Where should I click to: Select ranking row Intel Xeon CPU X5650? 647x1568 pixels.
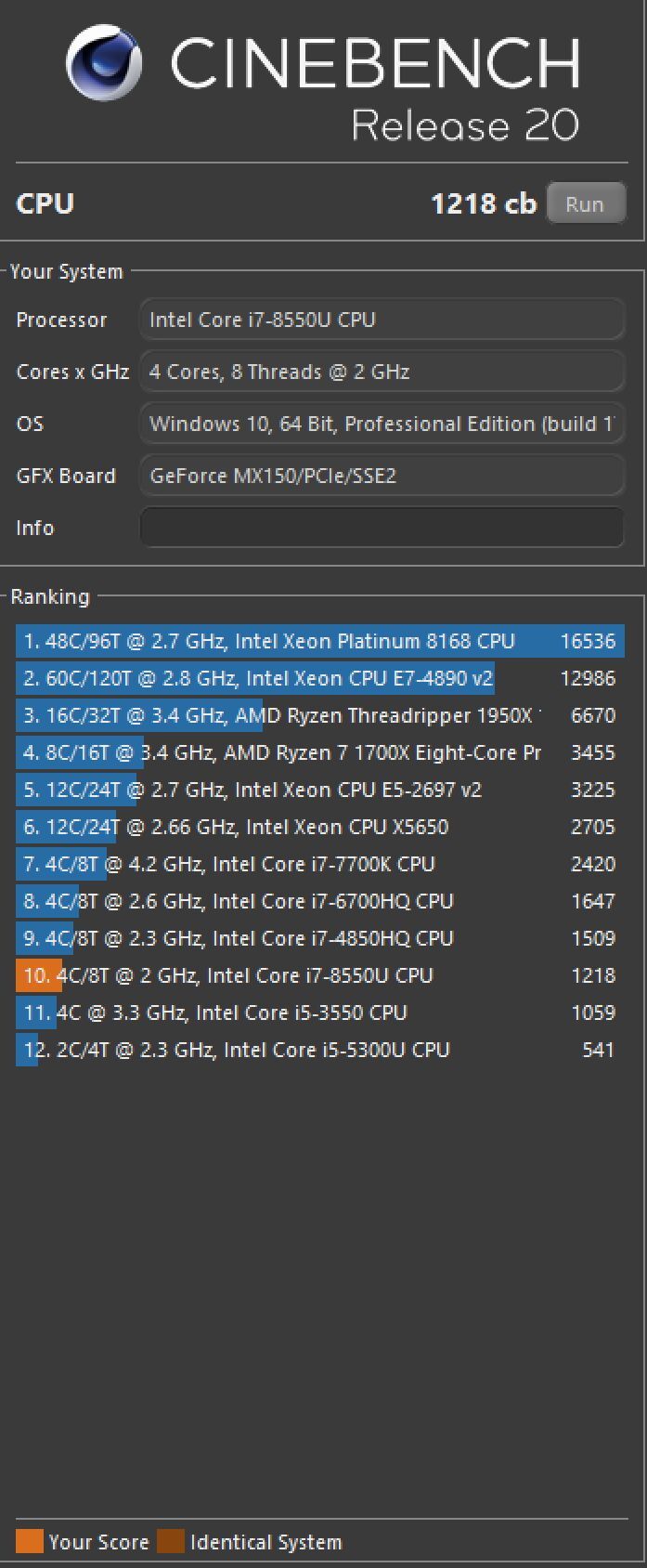click(320, 827)
